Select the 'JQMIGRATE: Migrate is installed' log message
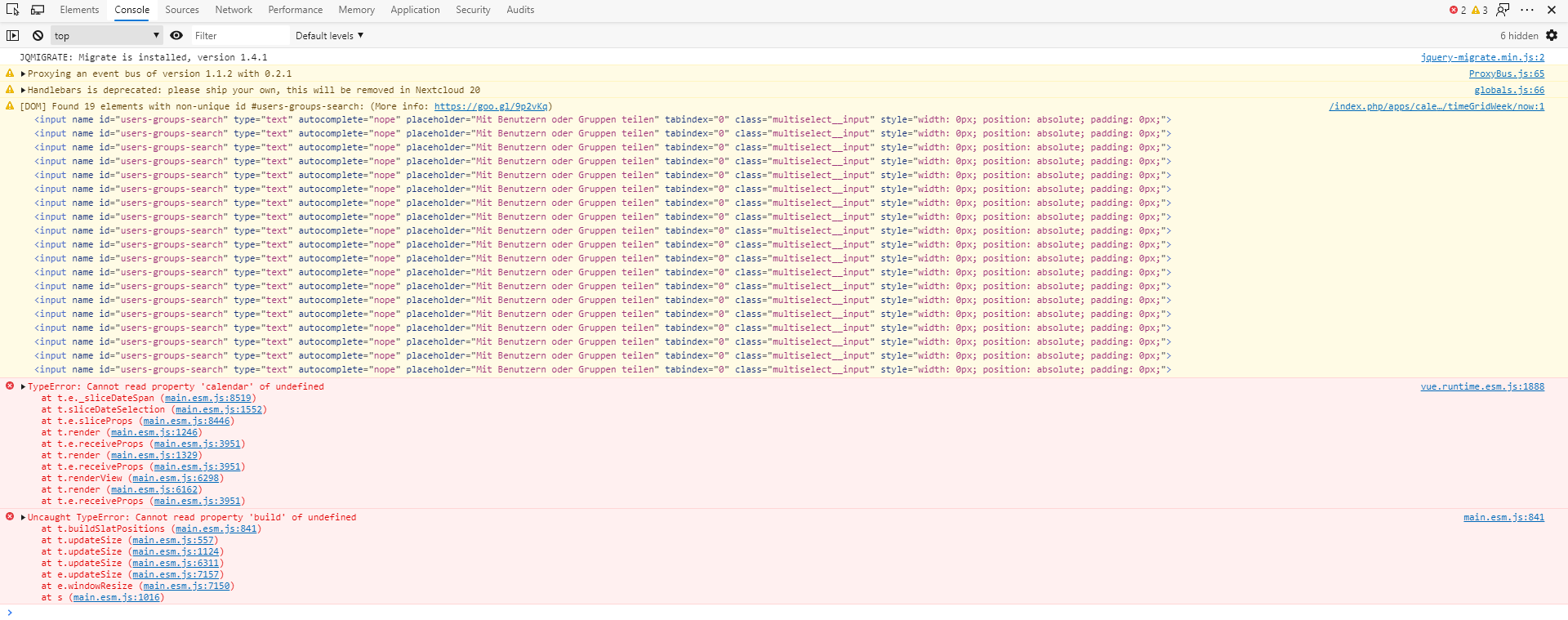 point(144,57)
